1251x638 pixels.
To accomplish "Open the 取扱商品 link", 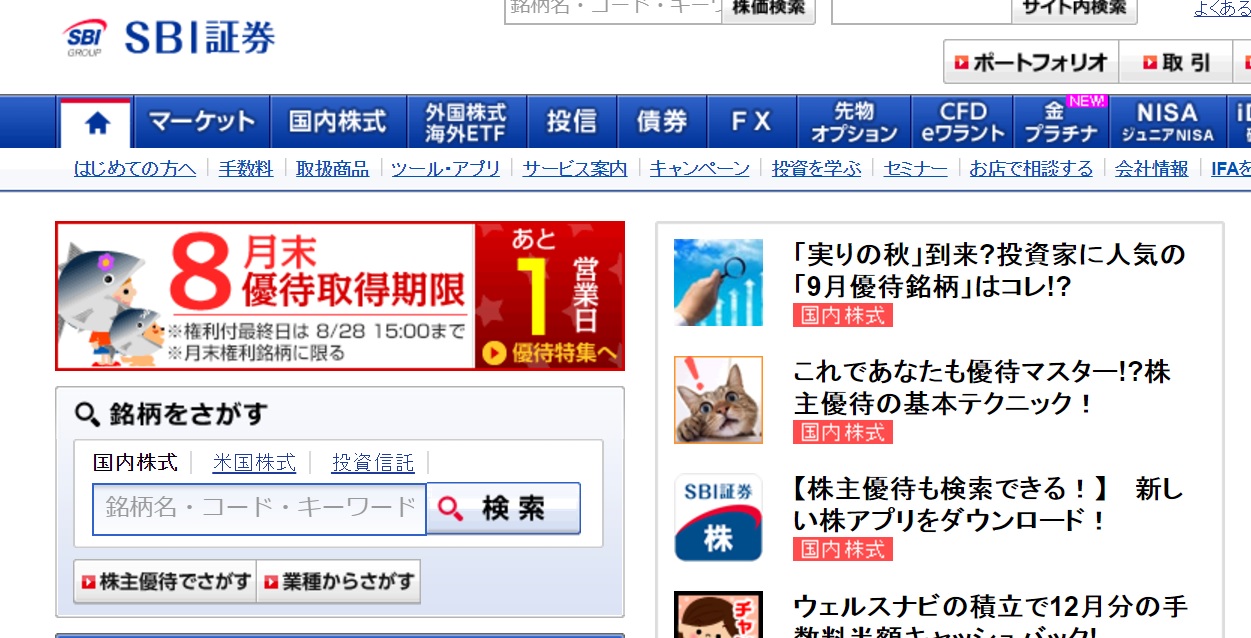I will [x=332, y=169].
